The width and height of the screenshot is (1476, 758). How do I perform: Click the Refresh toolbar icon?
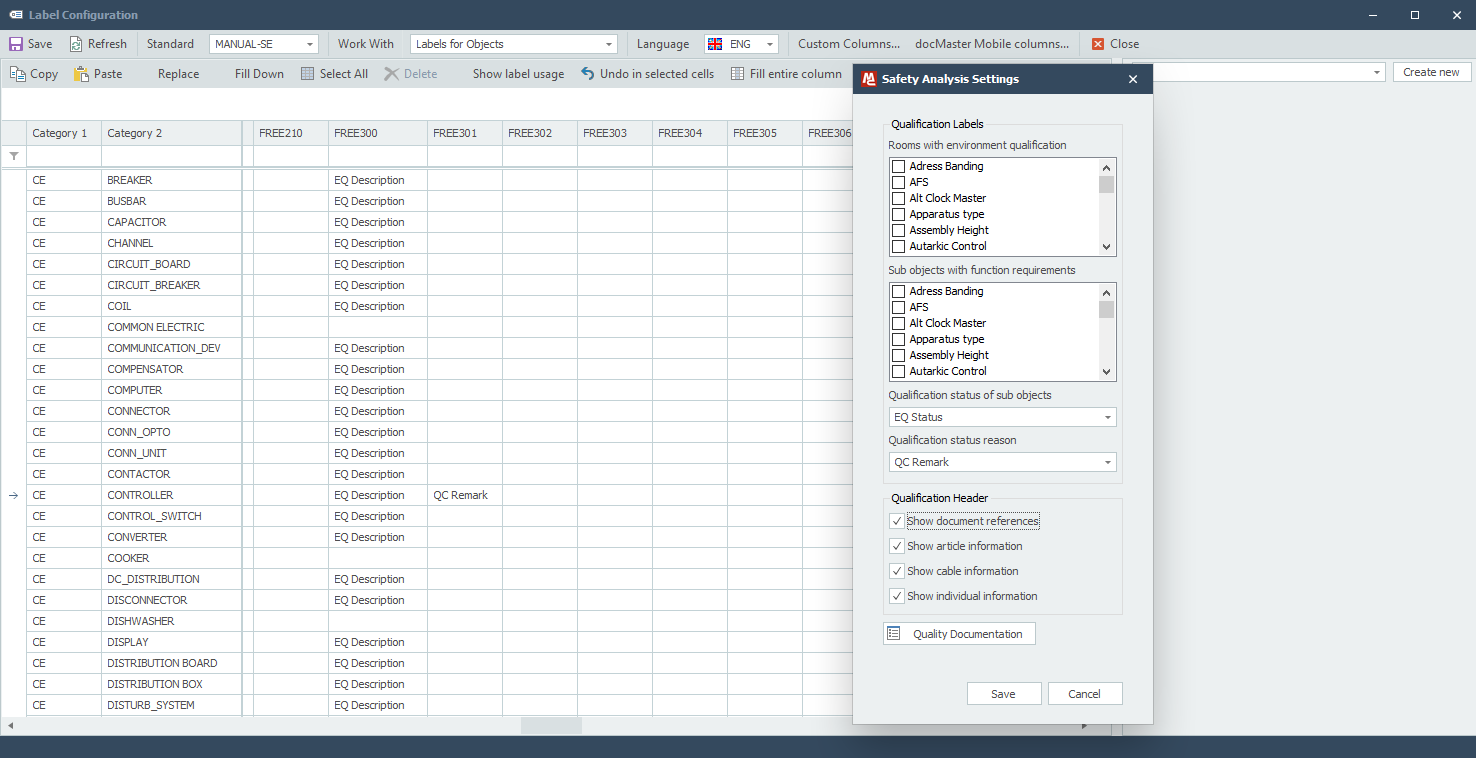coord(75,44)
